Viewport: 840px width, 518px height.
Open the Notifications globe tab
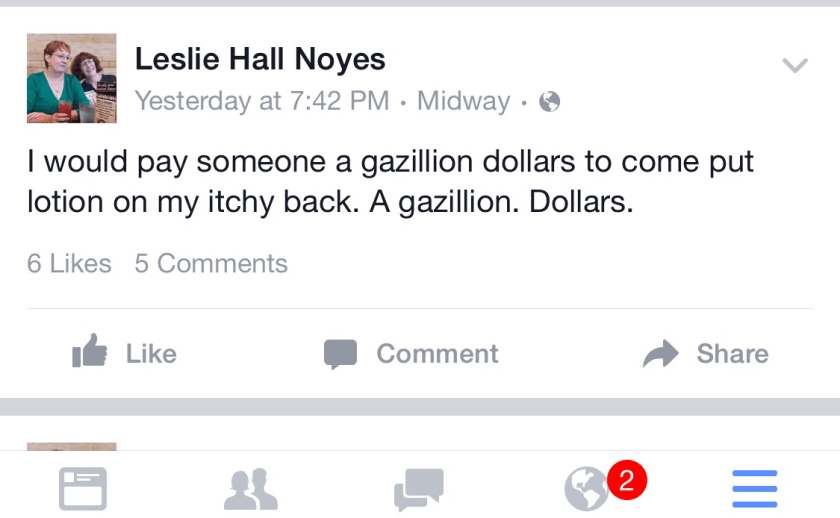pos(586,489)
